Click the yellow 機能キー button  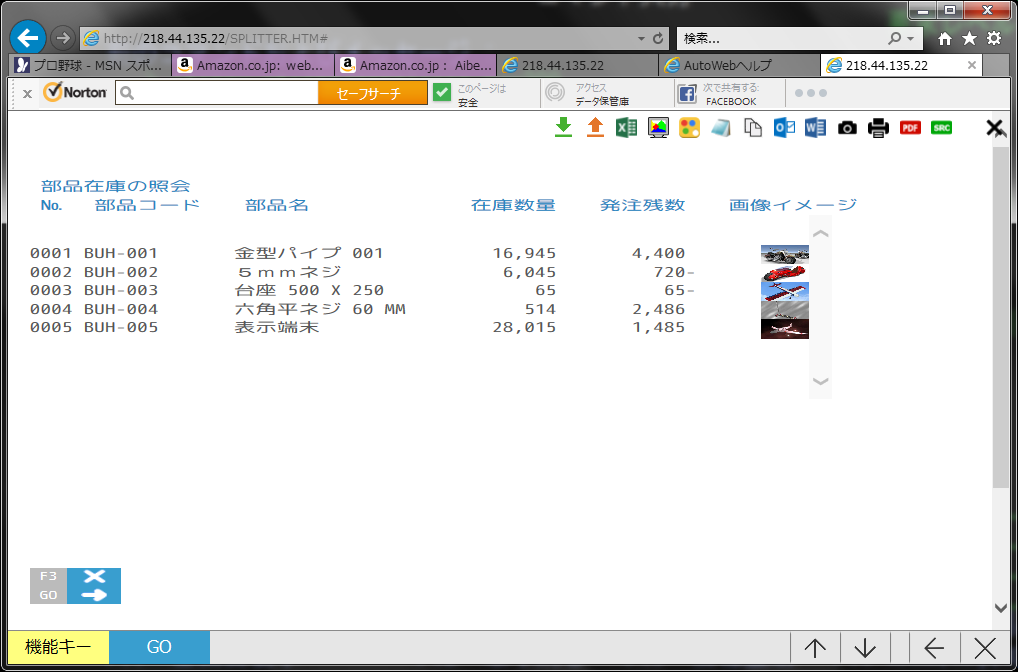[55, 647]
